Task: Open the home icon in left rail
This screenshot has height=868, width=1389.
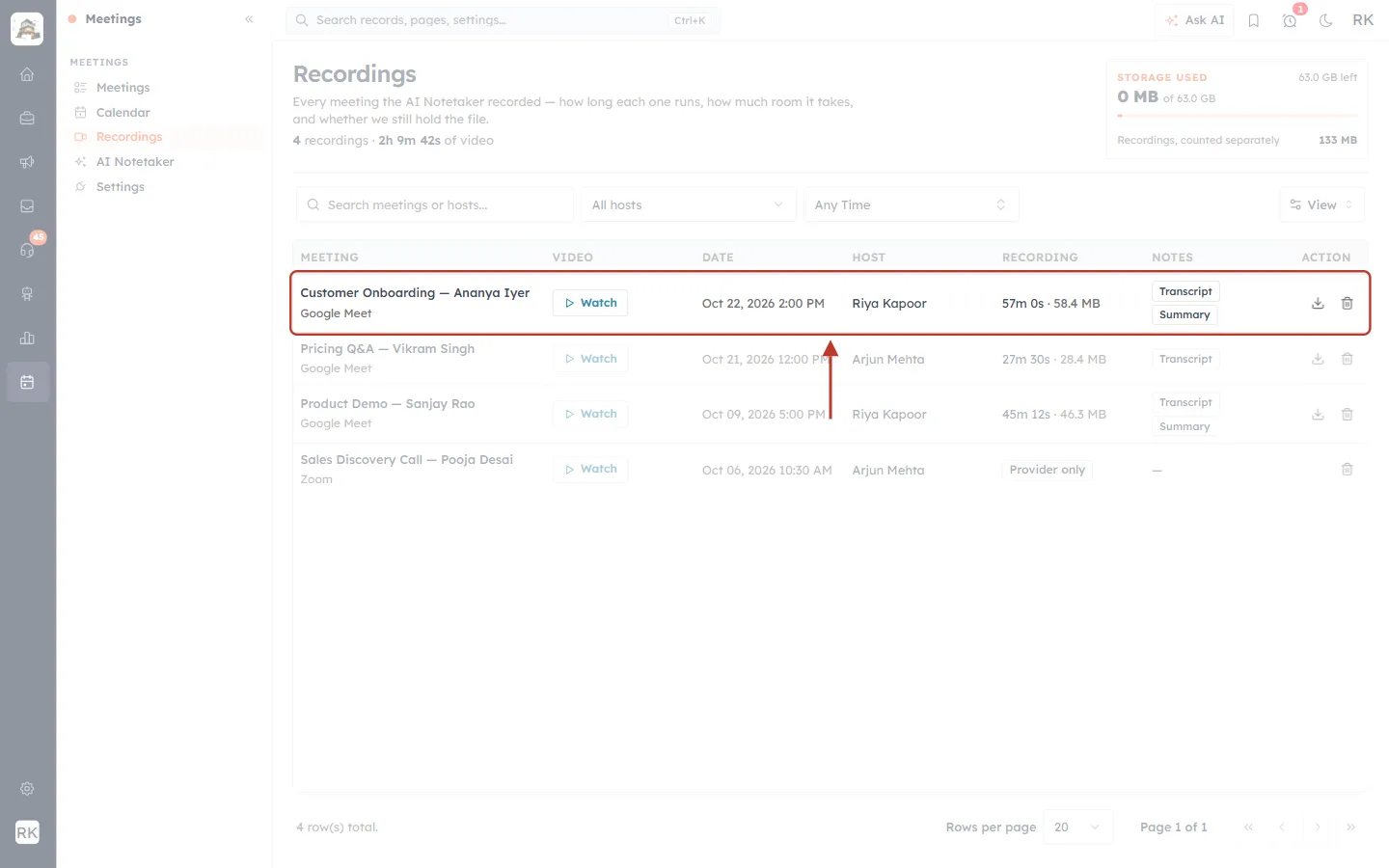Action: 27,74
